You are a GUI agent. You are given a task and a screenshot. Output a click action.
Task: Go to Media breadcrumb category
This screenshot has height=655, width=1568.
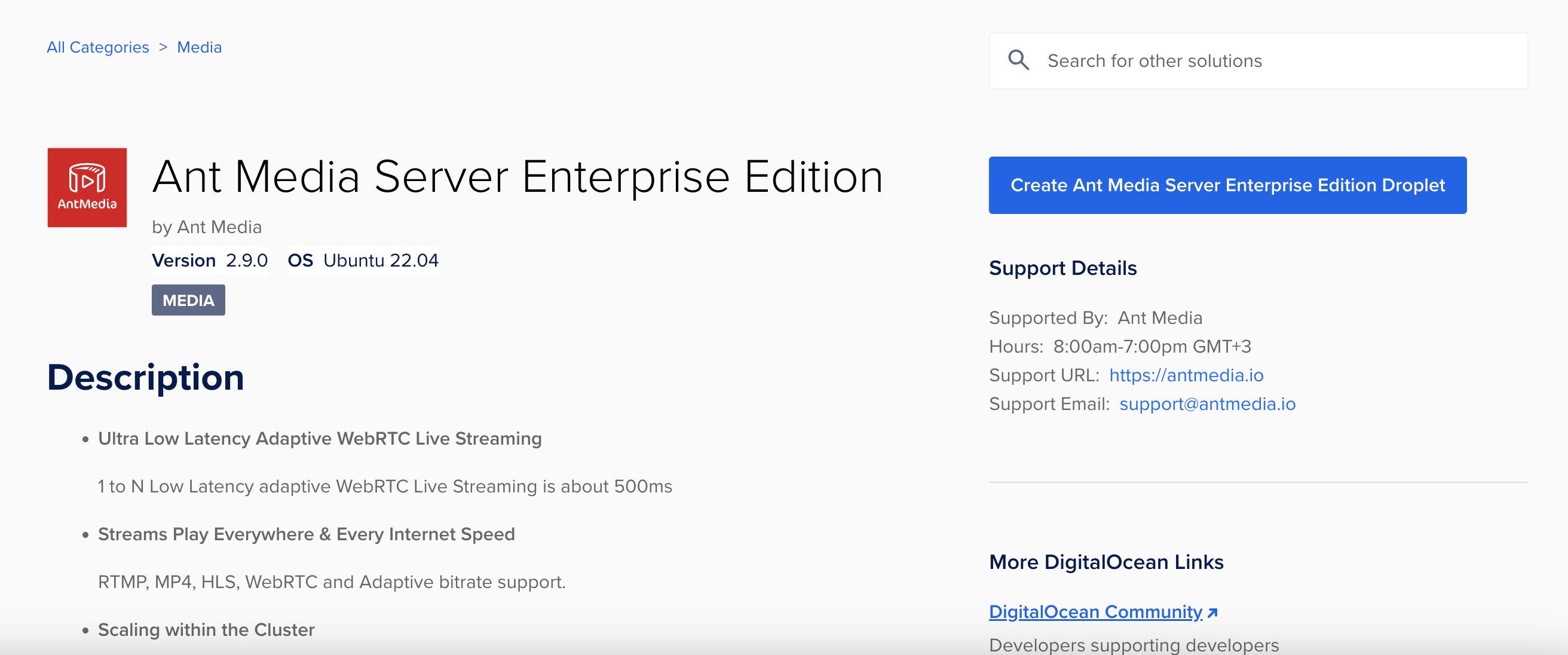[199, 47]
